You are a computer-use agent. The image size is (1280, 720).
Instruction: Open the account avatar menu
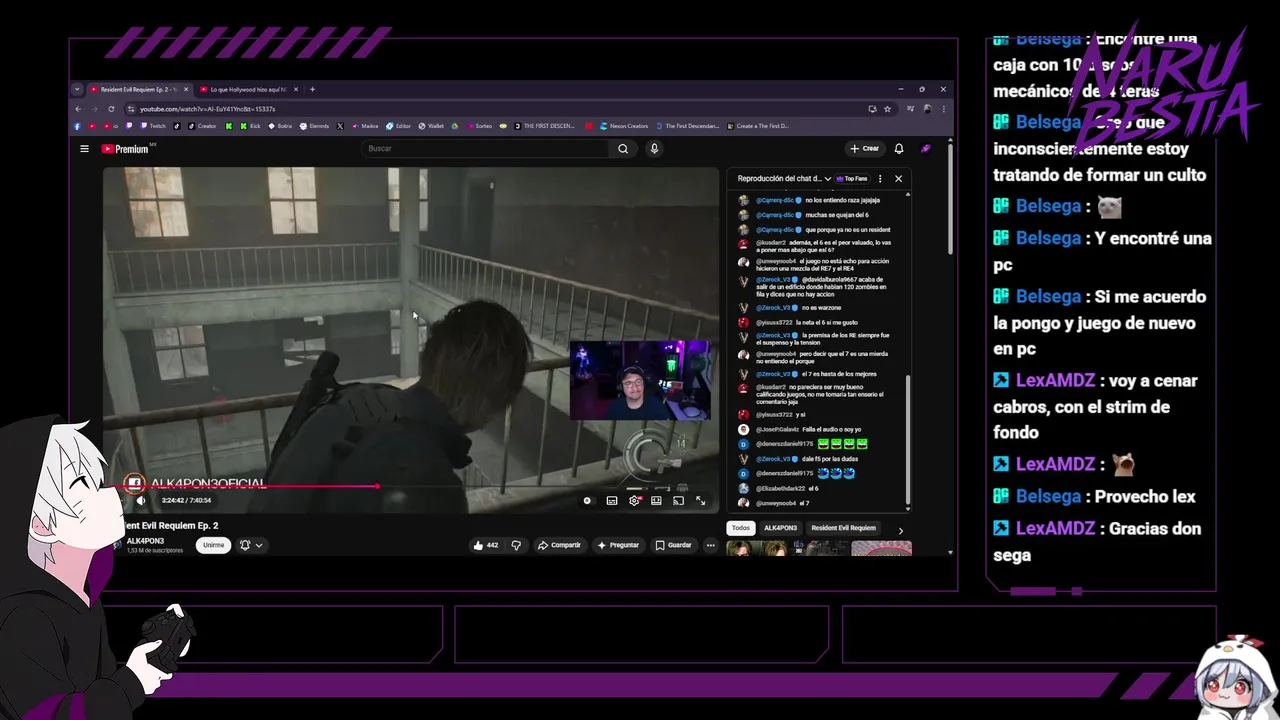tap(926, 149)
